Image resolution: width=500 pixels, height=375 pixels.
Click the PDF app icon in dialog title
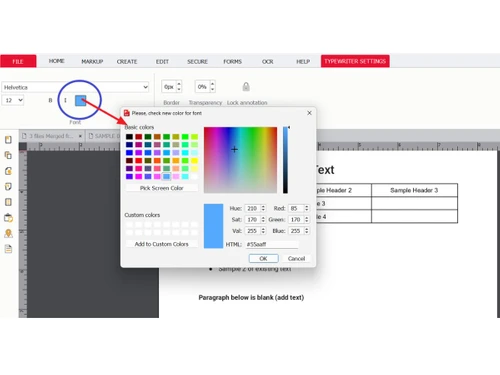coord(127,113)
